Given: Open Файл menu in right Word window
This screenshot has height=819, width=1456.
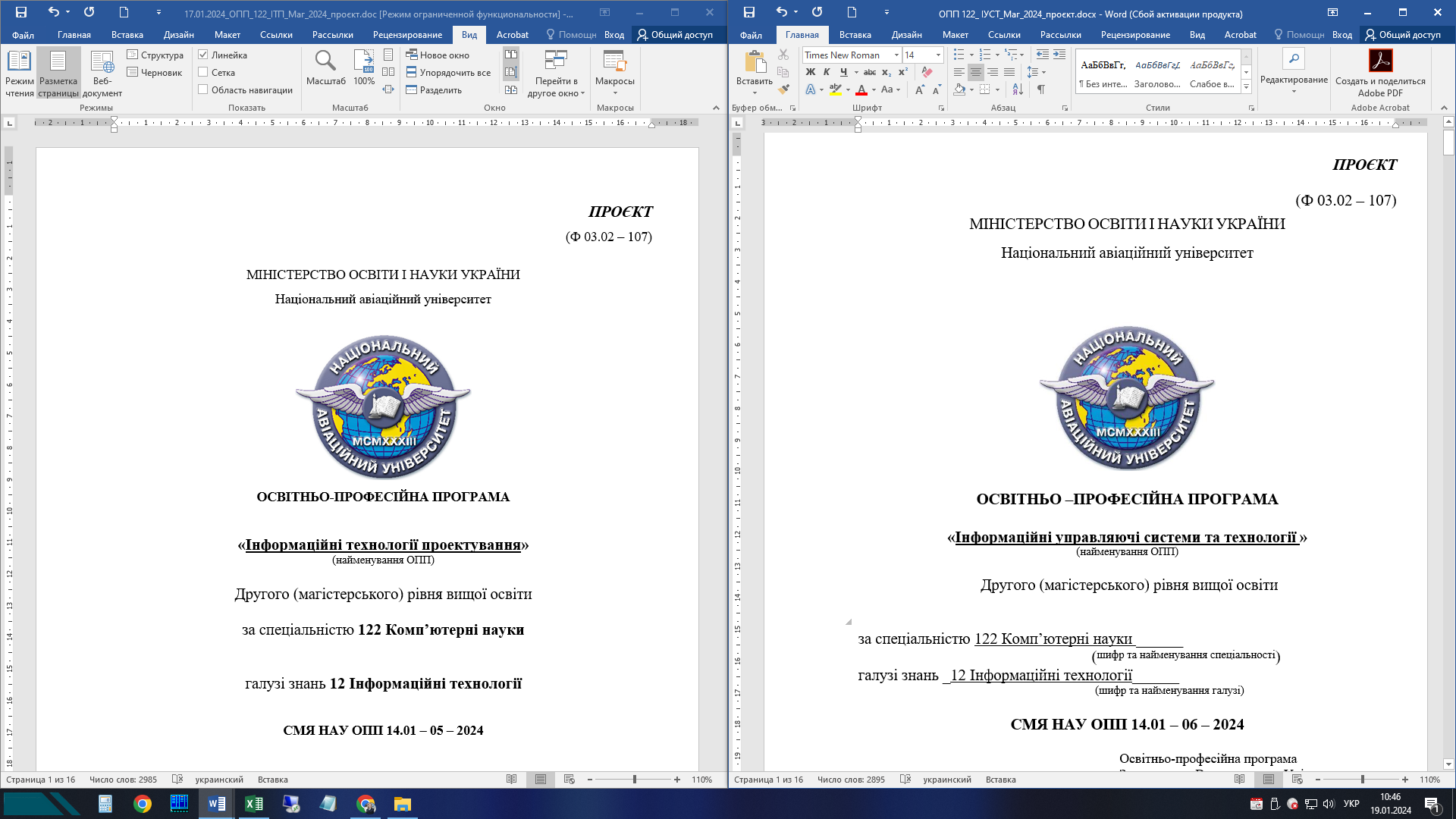Looking at the screenshot, I should [751, 35].
